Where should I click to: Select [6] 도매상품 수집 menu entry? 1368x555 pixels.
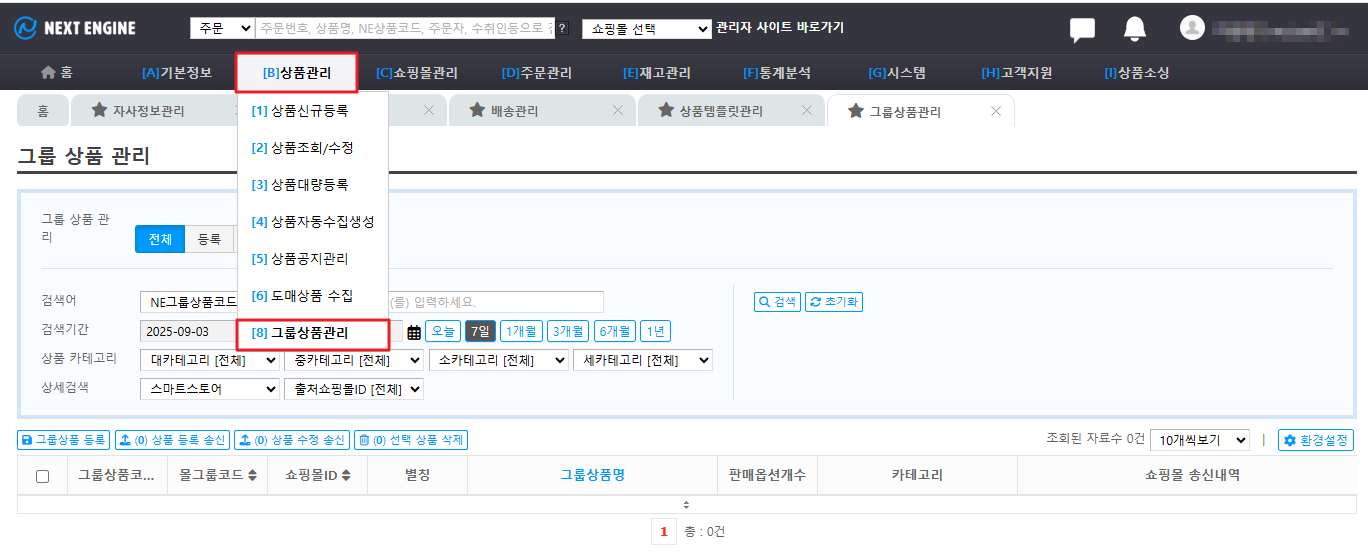(312, 296)
